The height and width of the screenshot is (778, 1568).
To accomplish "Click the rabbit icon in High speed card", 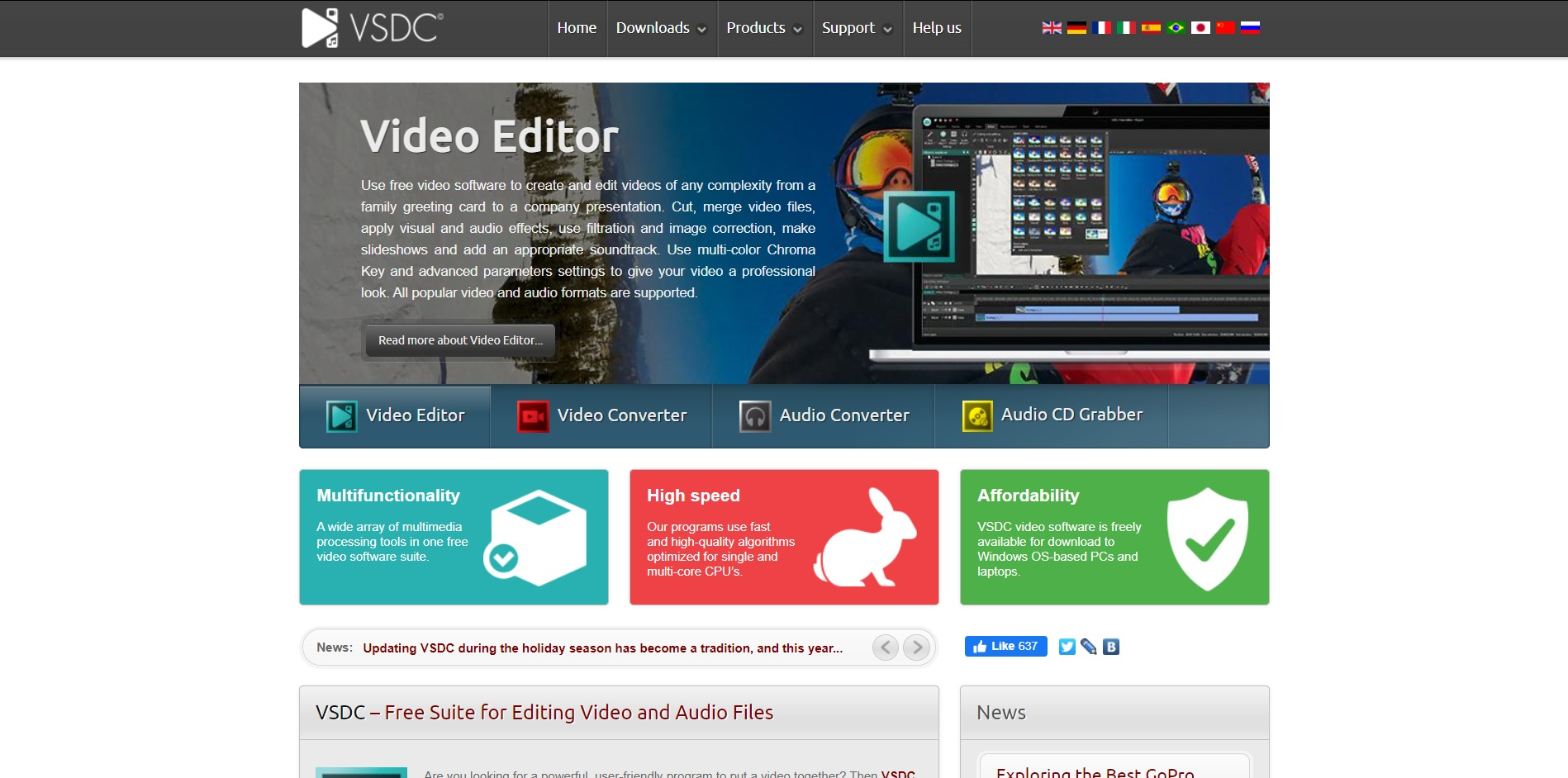I will [x=865, y=538].
